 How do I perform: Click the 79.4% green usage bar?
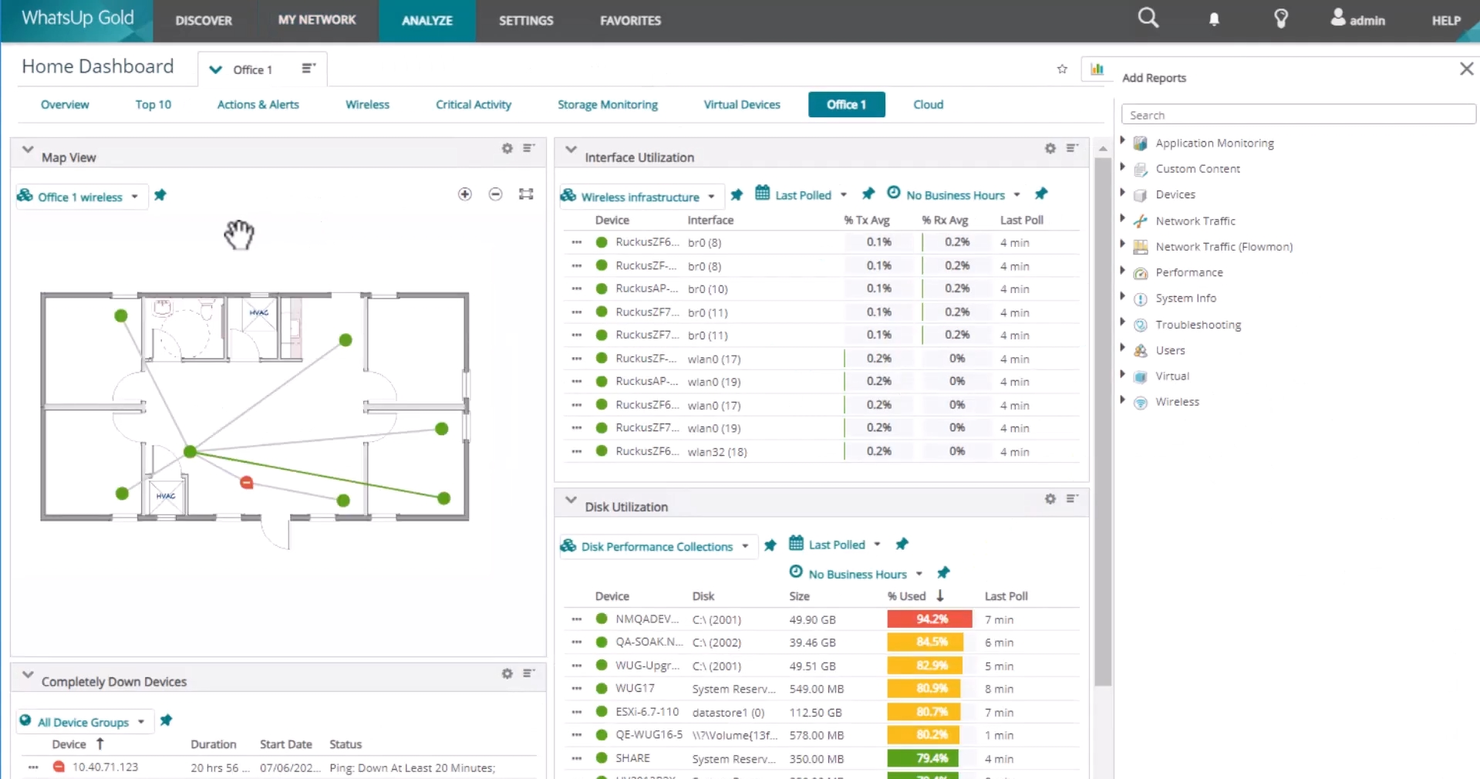(923, 758)
